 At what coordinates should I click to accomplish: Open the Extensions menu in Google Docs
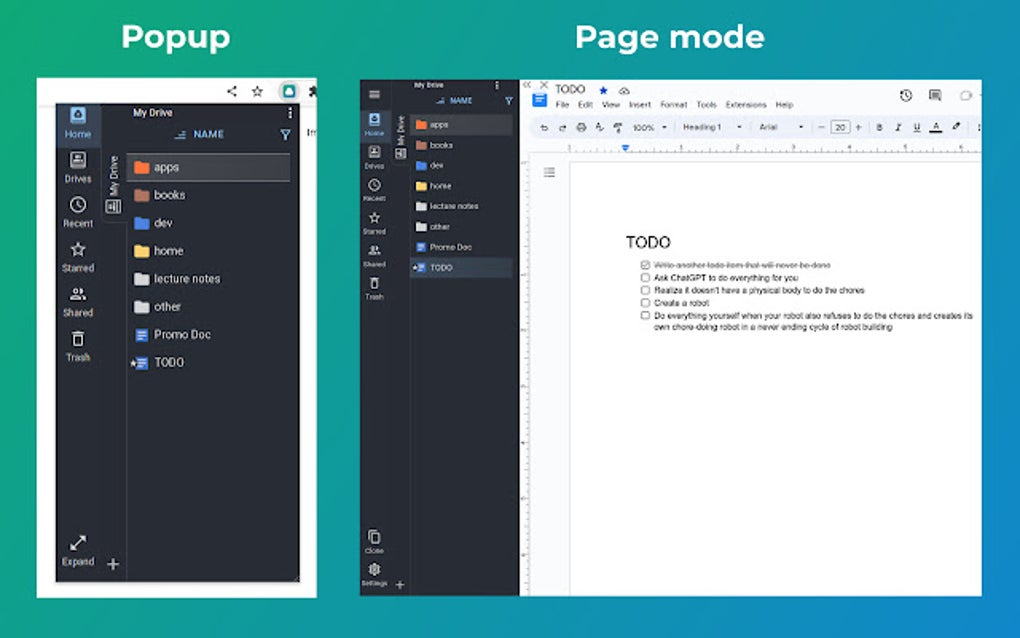(745, 104)
